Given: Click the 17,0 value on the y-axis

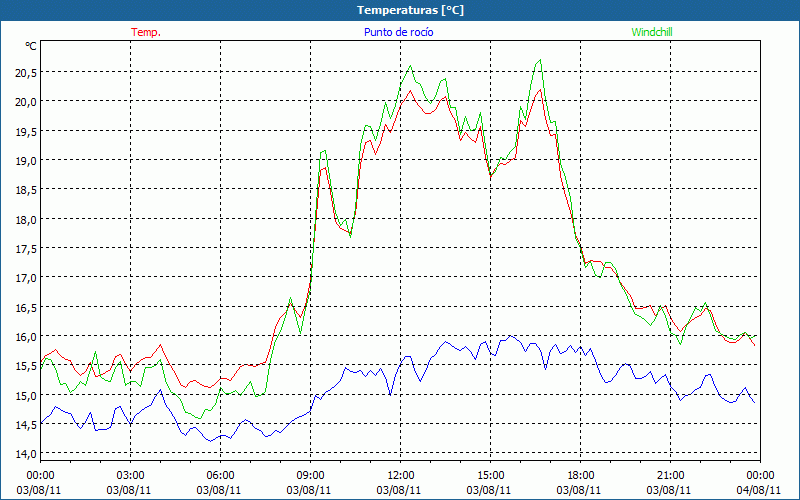Looking at the screenshot, I should [x=26, y=279].
